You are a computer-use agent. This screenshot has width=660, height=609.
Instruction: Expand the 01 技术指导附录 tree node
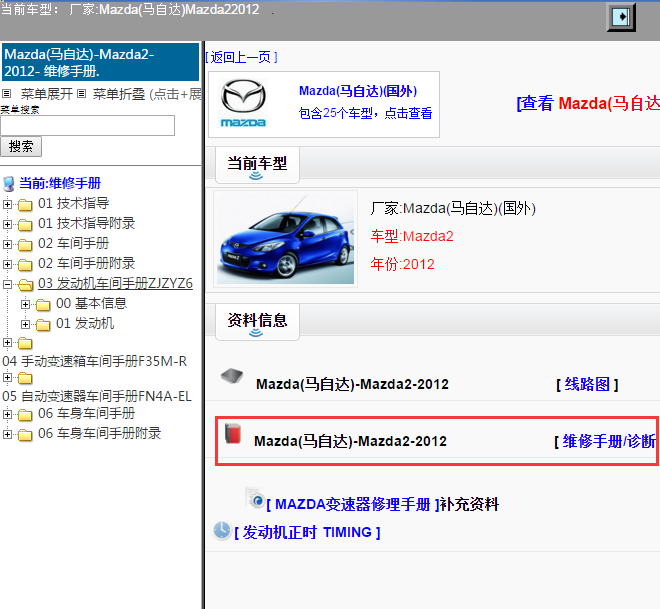click(x=7, y=224)
